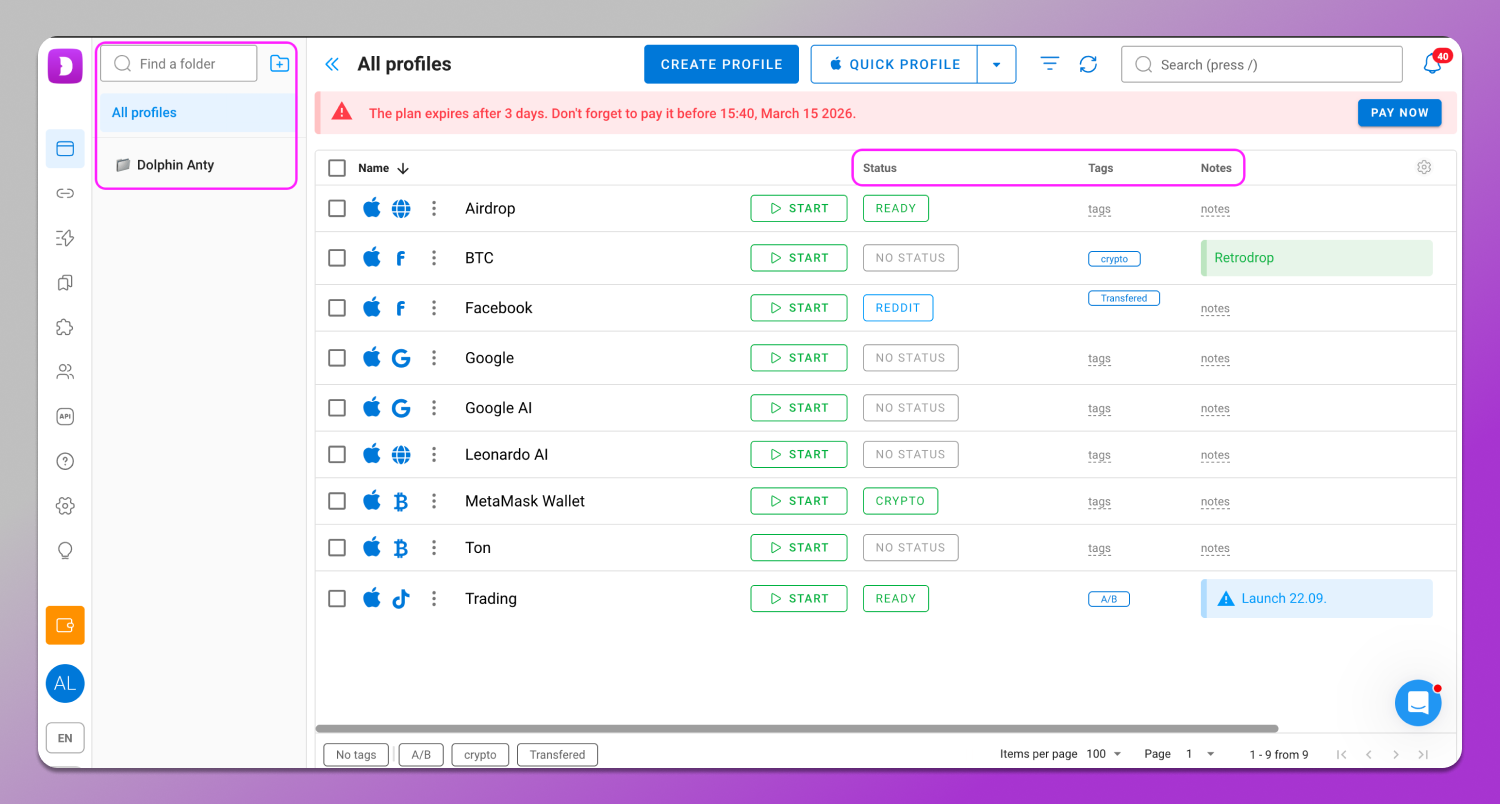
Task: Open the table column settings gear
Action: click(x=1424, y=168)
